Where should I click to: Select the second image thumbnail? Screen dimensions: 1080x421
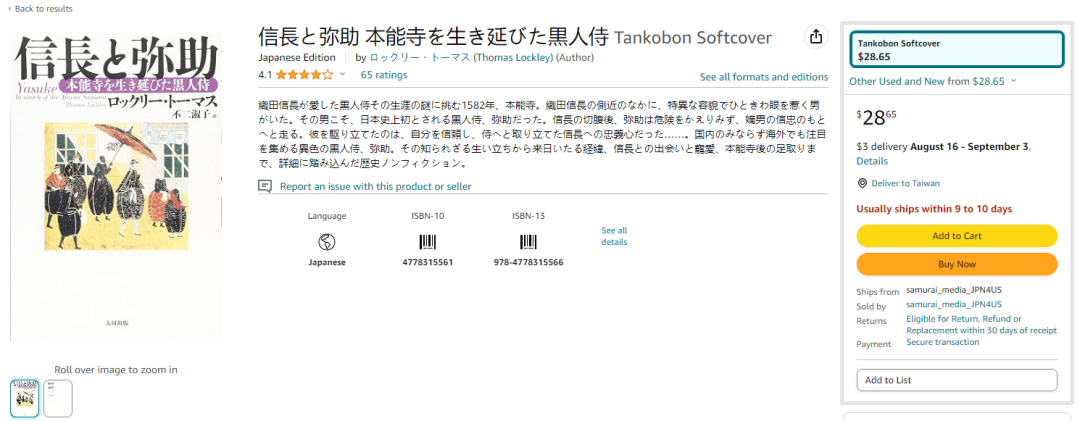coord(58,398)
